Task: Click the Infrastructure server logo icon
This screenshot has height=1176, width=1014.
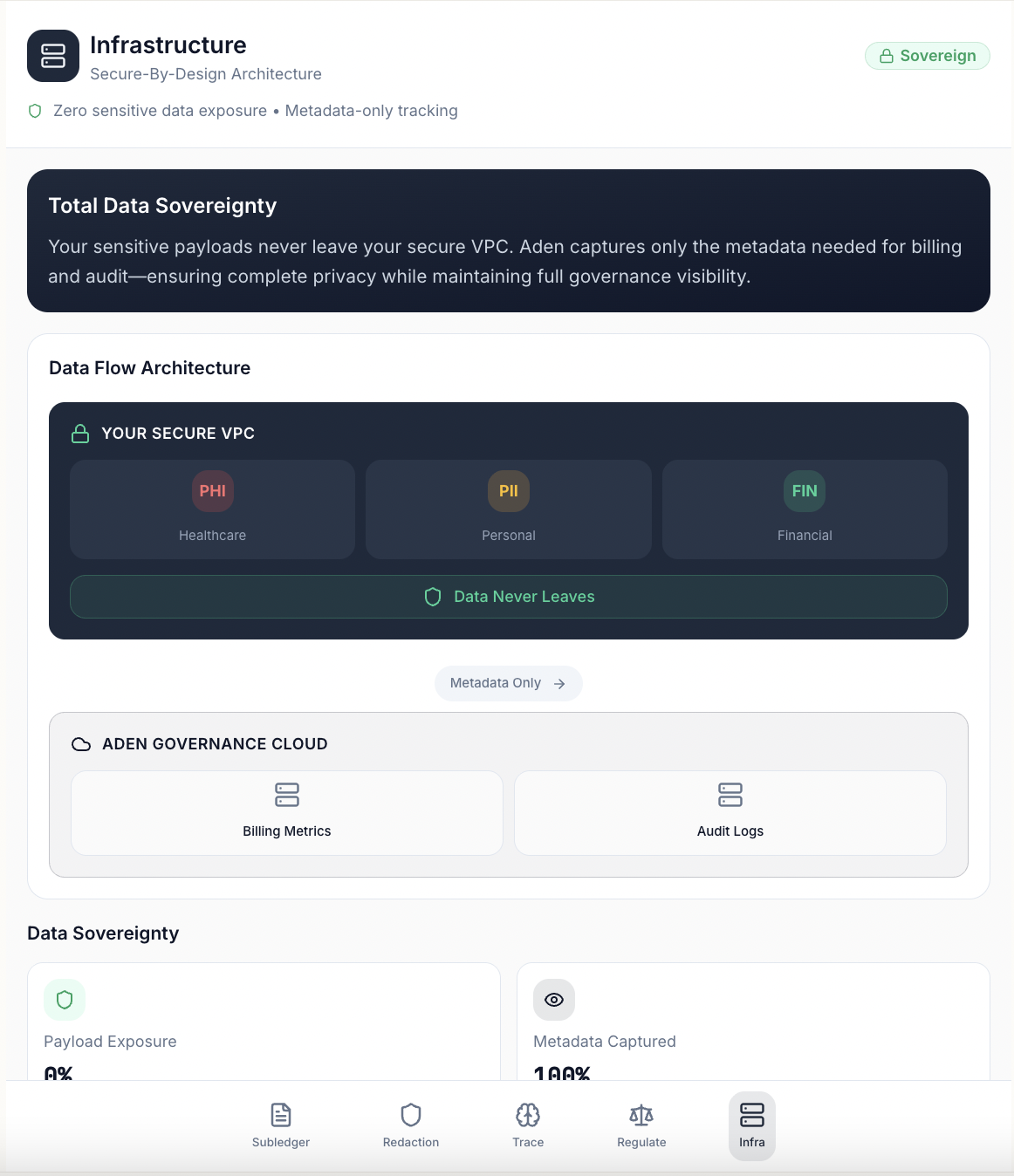Action: 53,56
